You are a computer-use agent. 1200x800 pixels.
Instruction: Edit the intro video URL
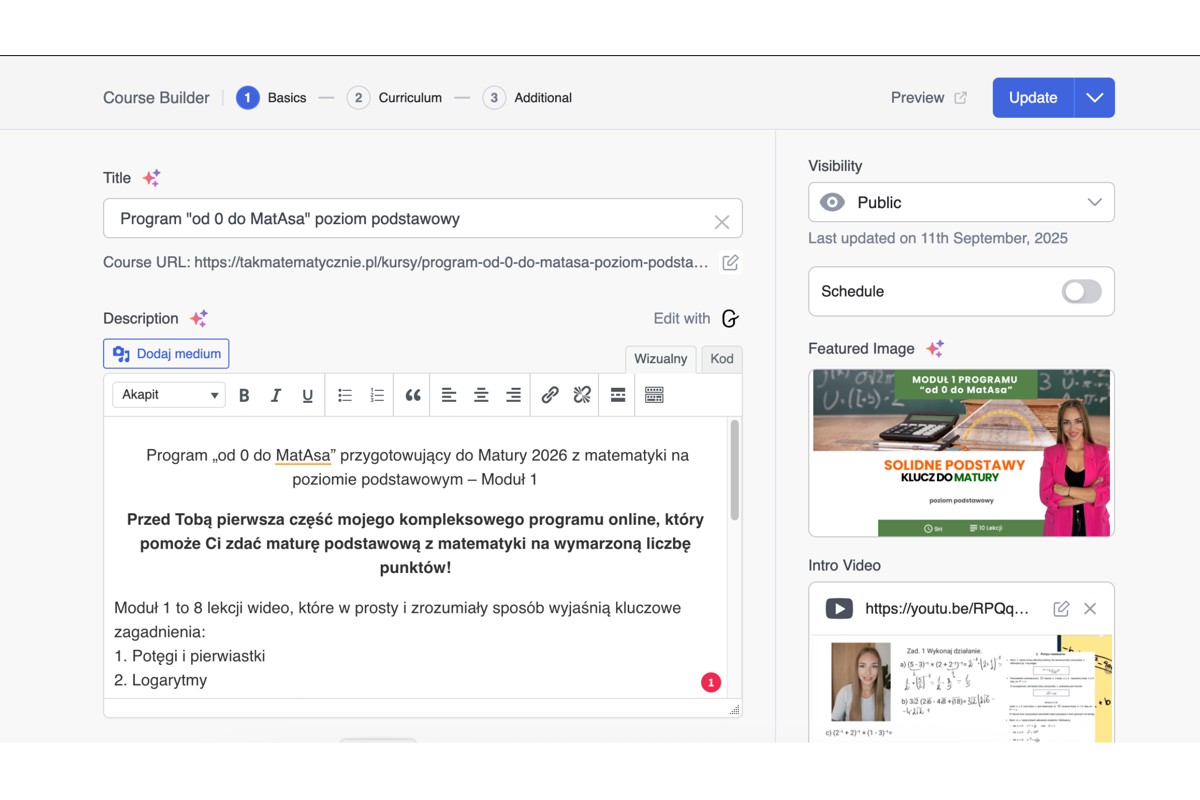[x=1061, y=608]
